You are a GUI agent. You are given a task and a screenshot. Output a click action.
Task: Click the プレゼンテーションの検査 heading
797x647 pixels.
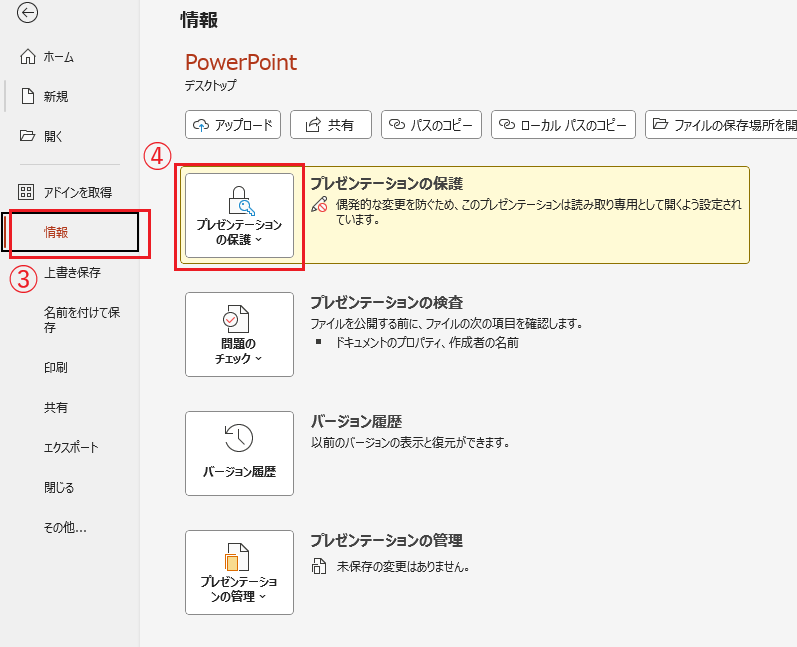click(x=386, y=302)
